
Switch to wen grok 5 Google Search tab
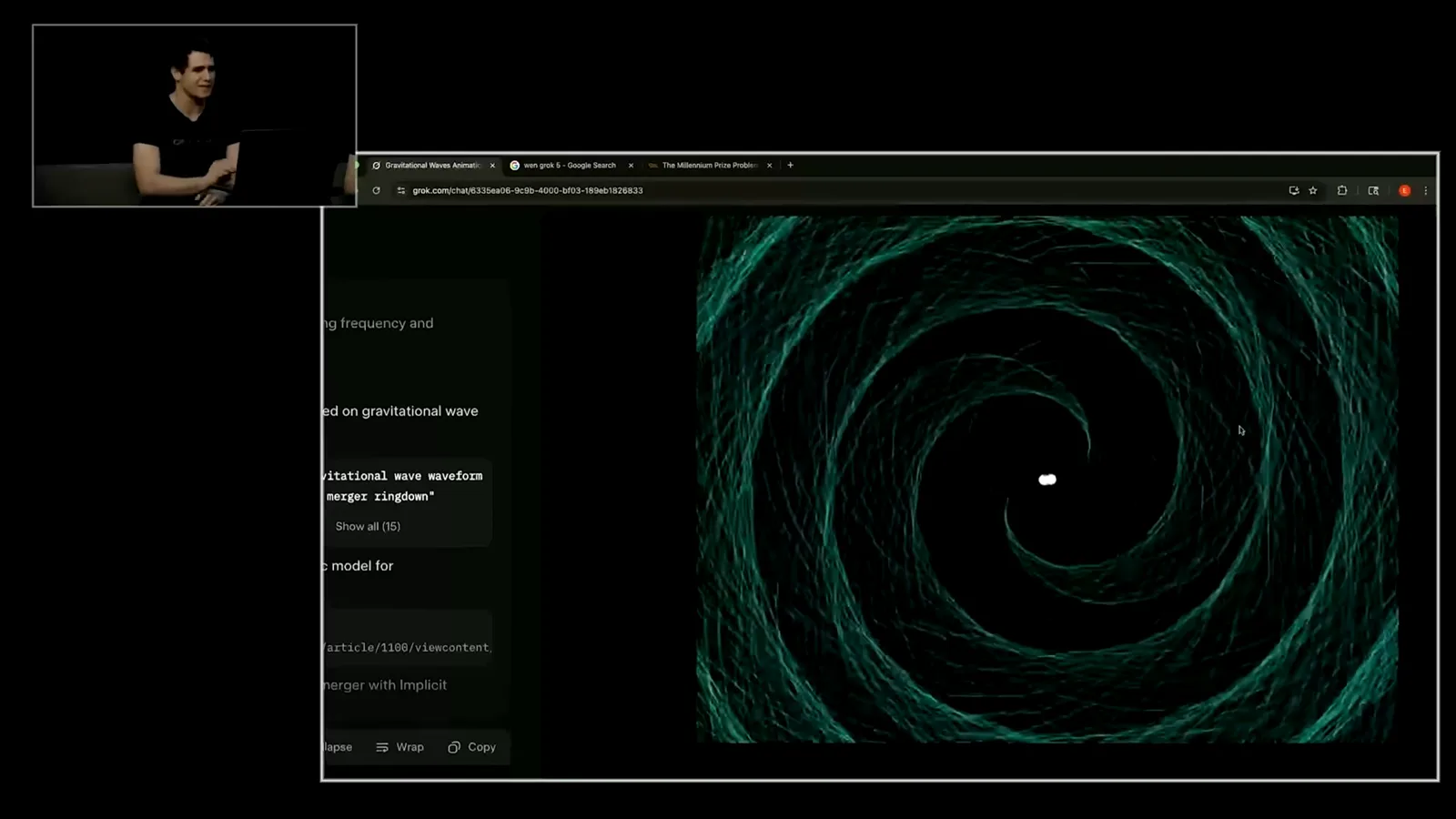[x=570, y=166]
